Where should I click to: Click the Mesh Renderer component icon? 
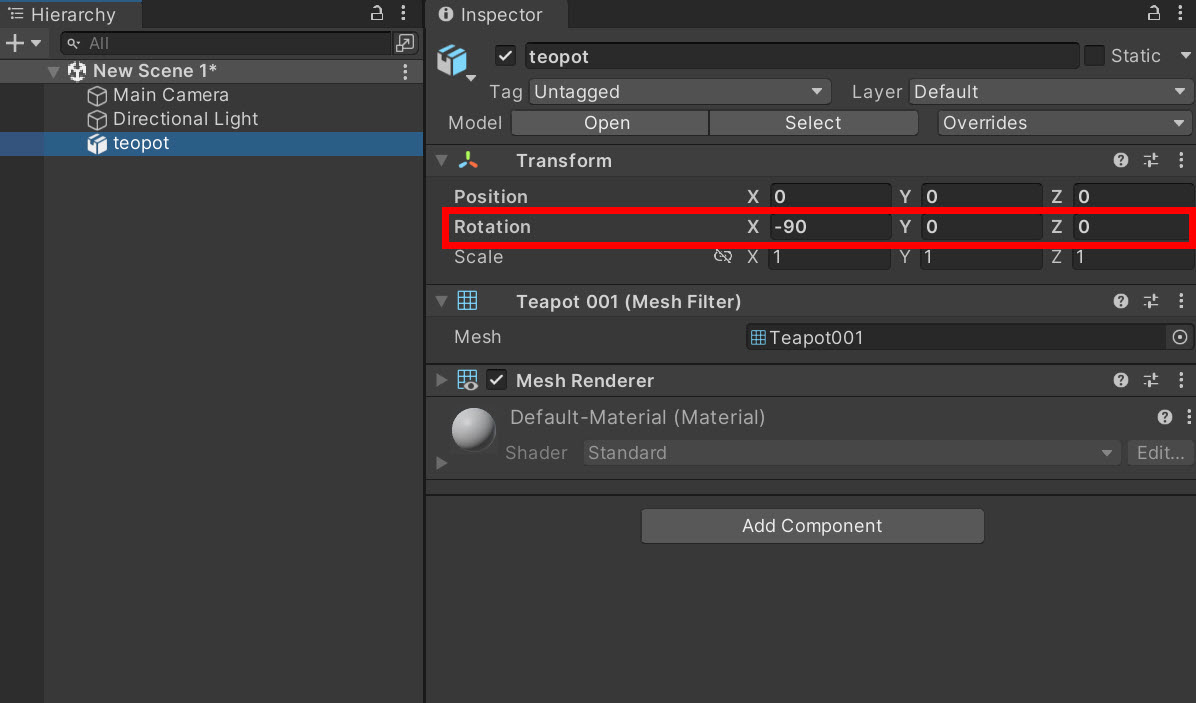coord(468,380)
